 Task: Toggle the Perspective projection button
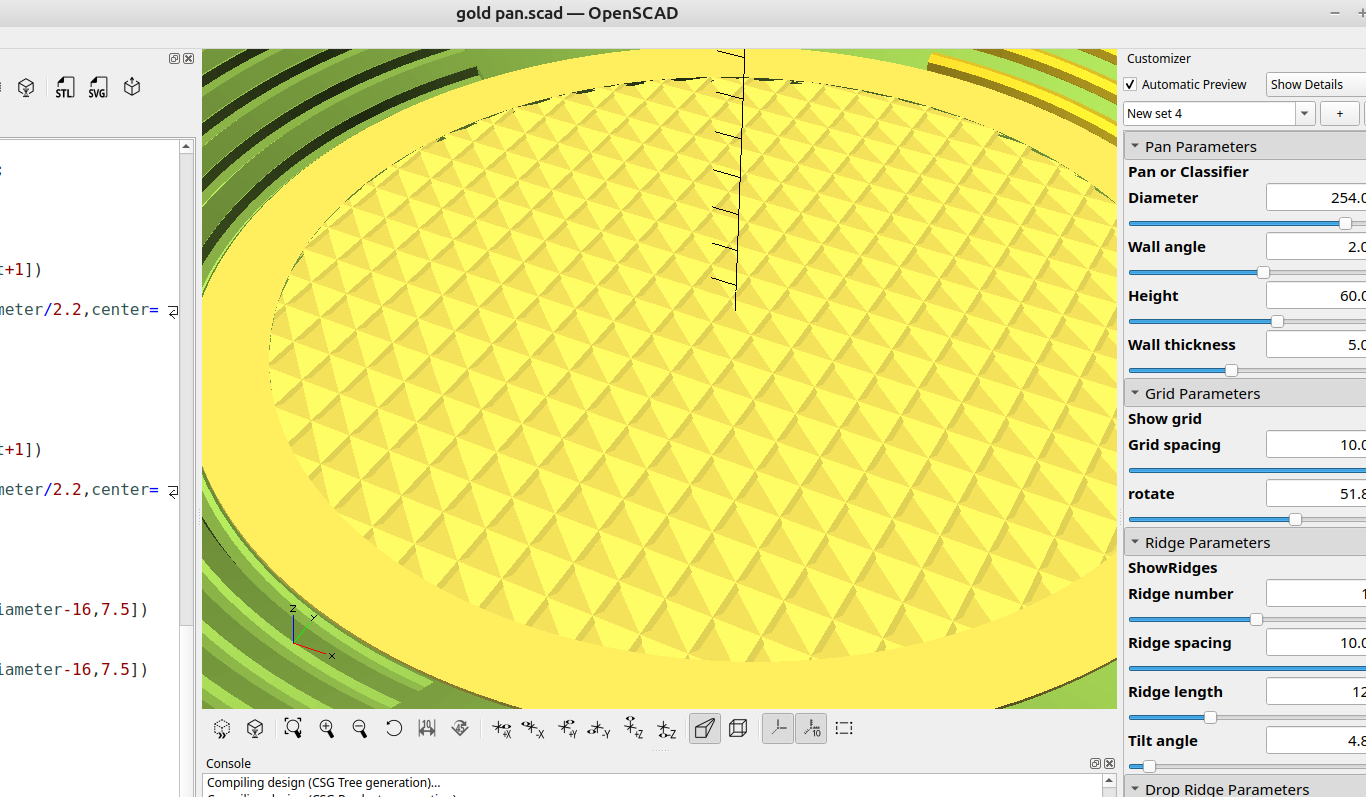click(x=705, y=728)
